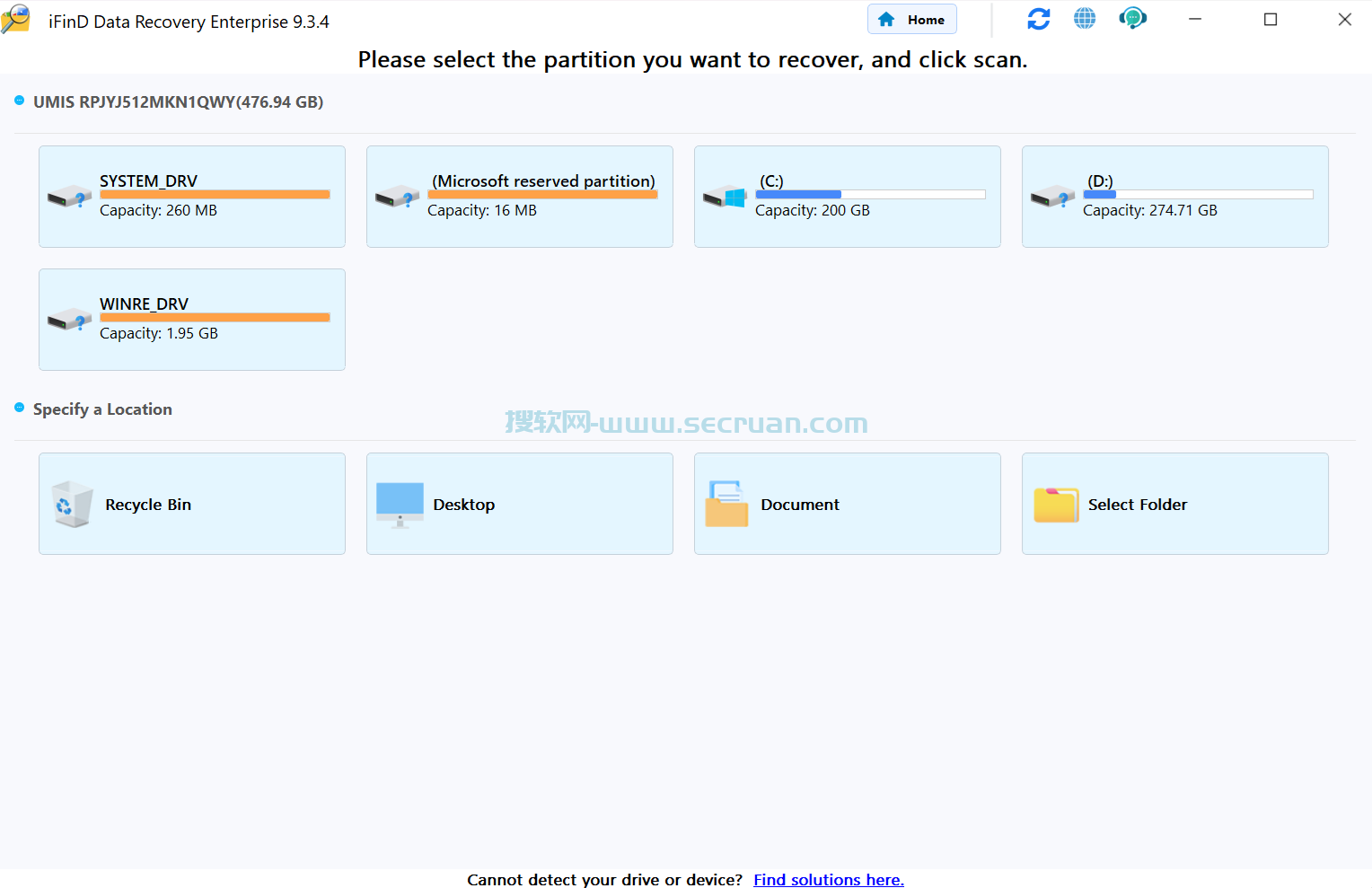
Task: Choose the SYSTEM_DRV partition label
Action: tap(148, 180)
